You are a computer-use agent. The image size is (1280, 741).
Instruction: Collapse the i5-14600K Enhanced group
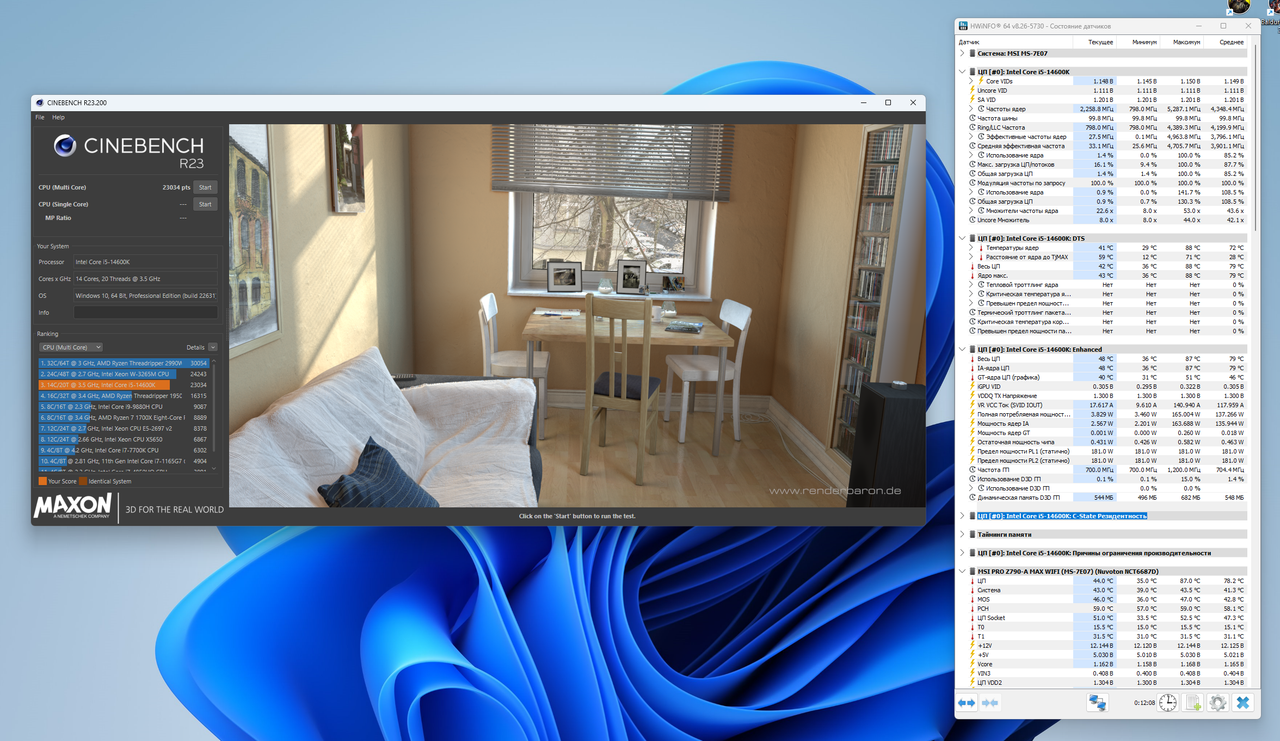coord(962,350)
